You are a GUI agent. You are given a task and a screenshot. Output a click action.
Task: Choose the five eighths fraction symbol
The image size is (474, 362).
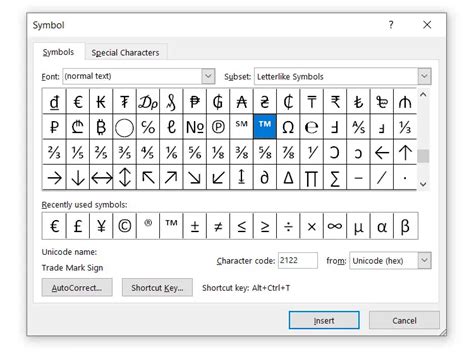pos(265,152)
